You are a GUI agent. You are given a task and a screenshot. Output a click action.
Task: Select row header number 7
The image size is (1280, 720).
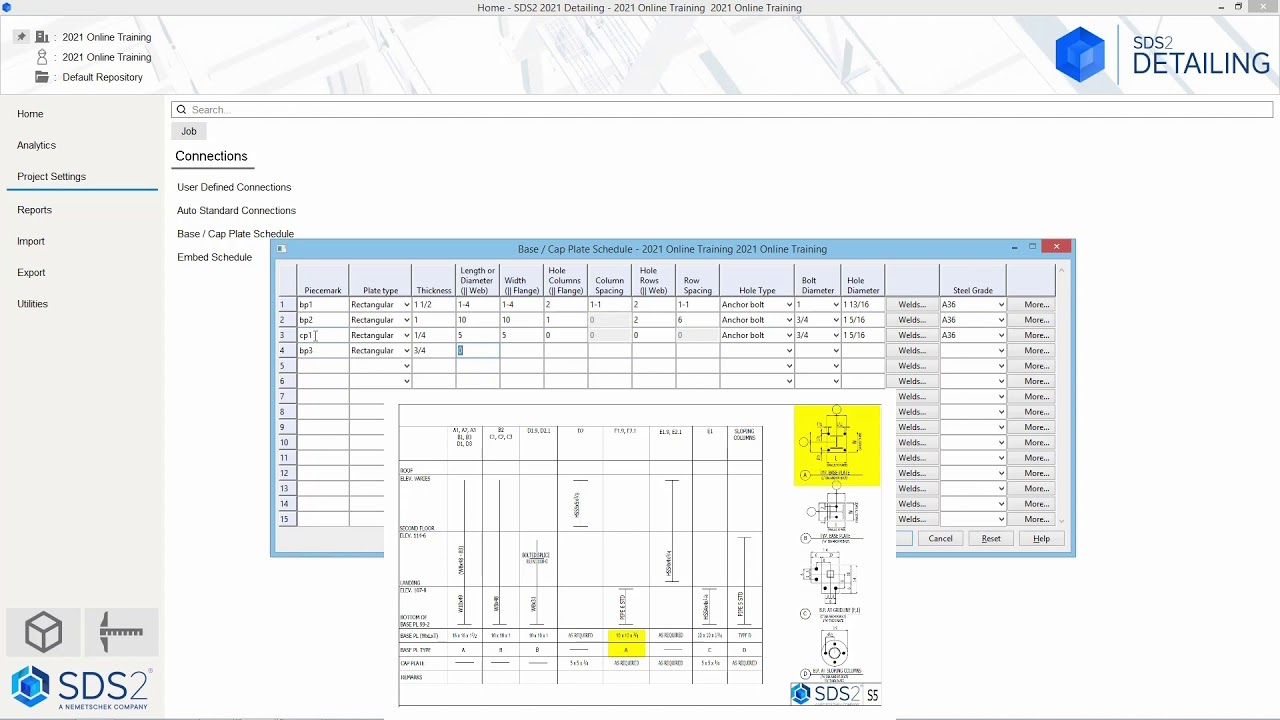286,397
